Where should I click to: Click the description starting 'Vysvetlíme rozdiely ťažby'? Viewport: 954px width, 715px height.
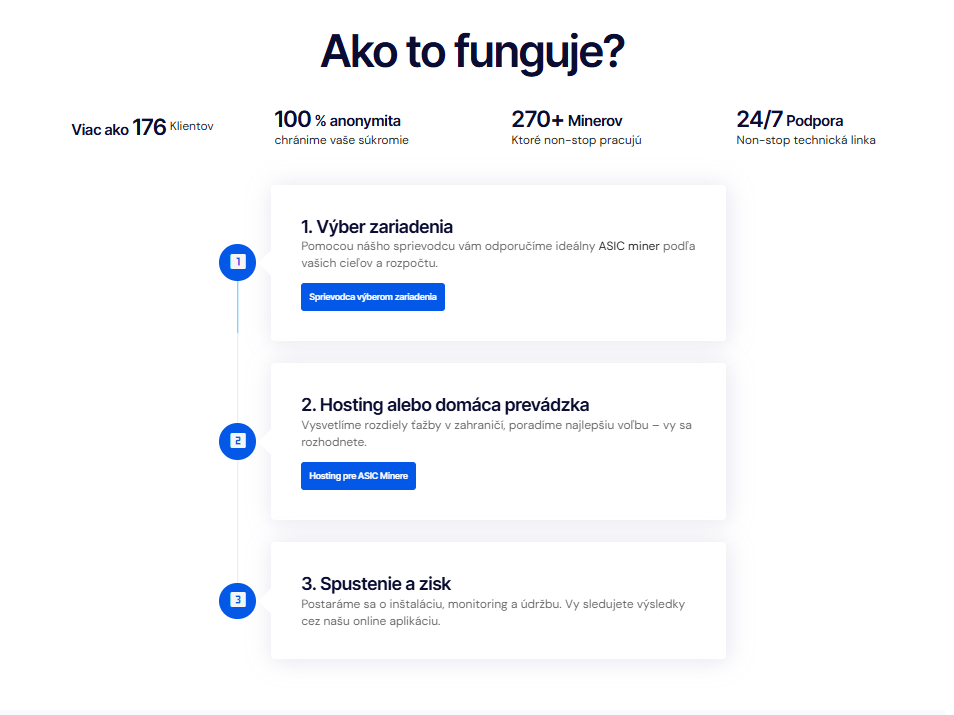point(496,433)
